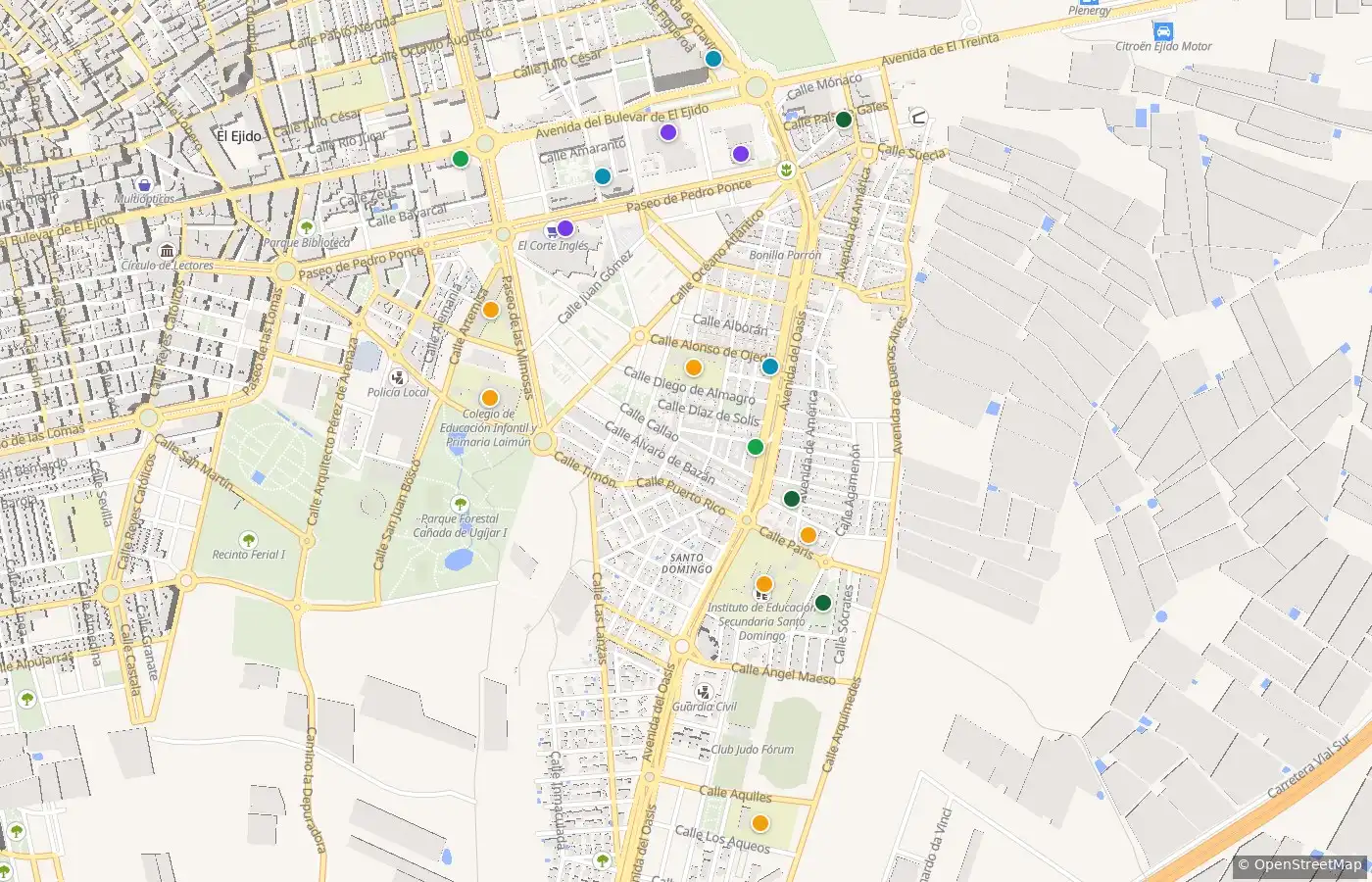Click the purple marker under Avenida del Bulevar label
Image resolution: width=1372 pixels, height=882 pixels.
668,132
